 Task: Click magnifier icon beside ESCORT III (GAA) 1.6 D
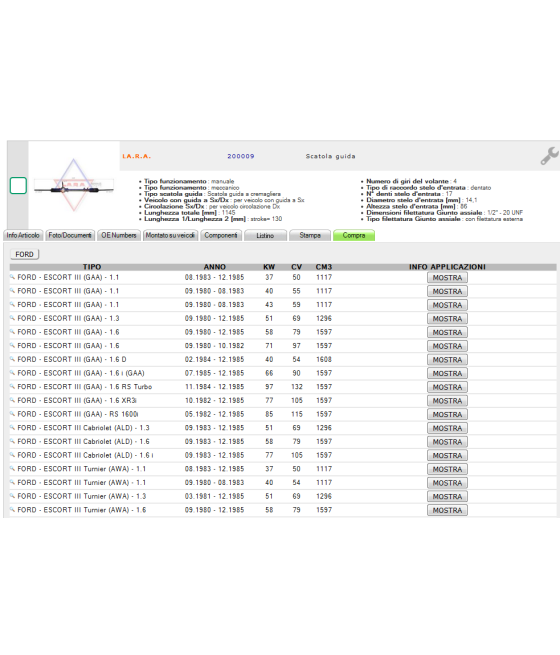coord(13,359)
